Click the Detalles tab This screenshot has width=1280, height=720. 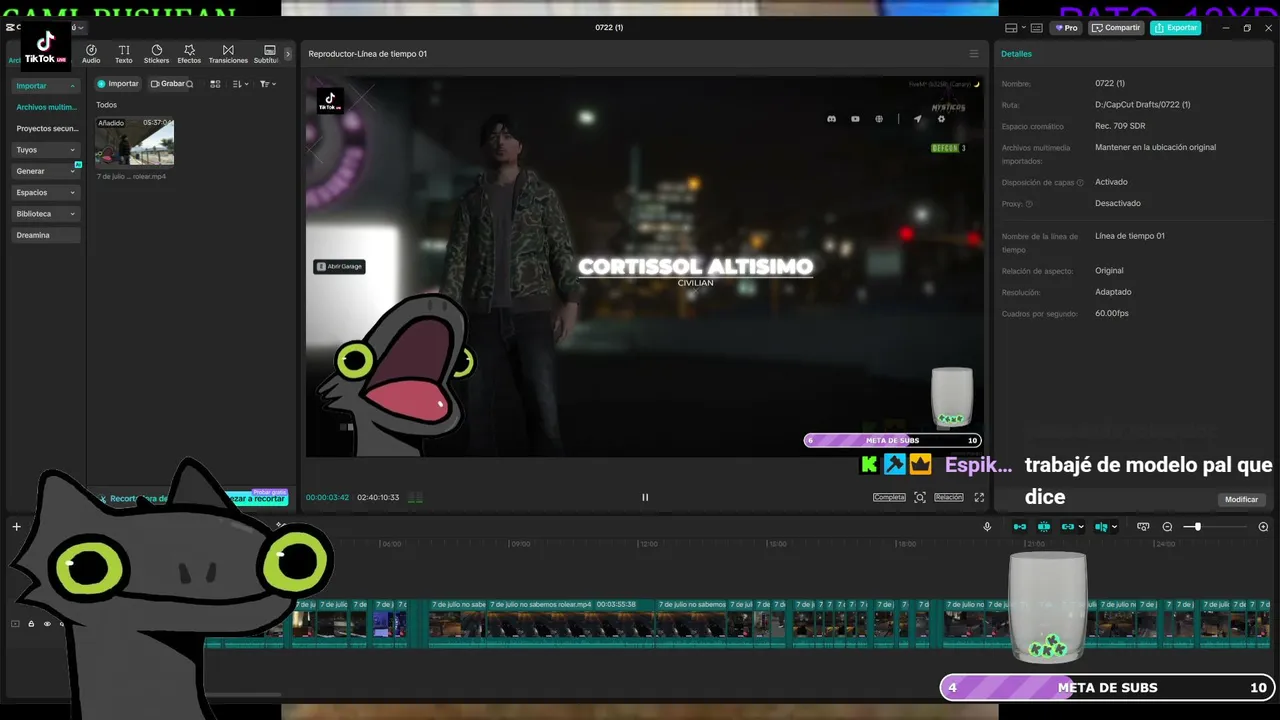pos(1017,54)
